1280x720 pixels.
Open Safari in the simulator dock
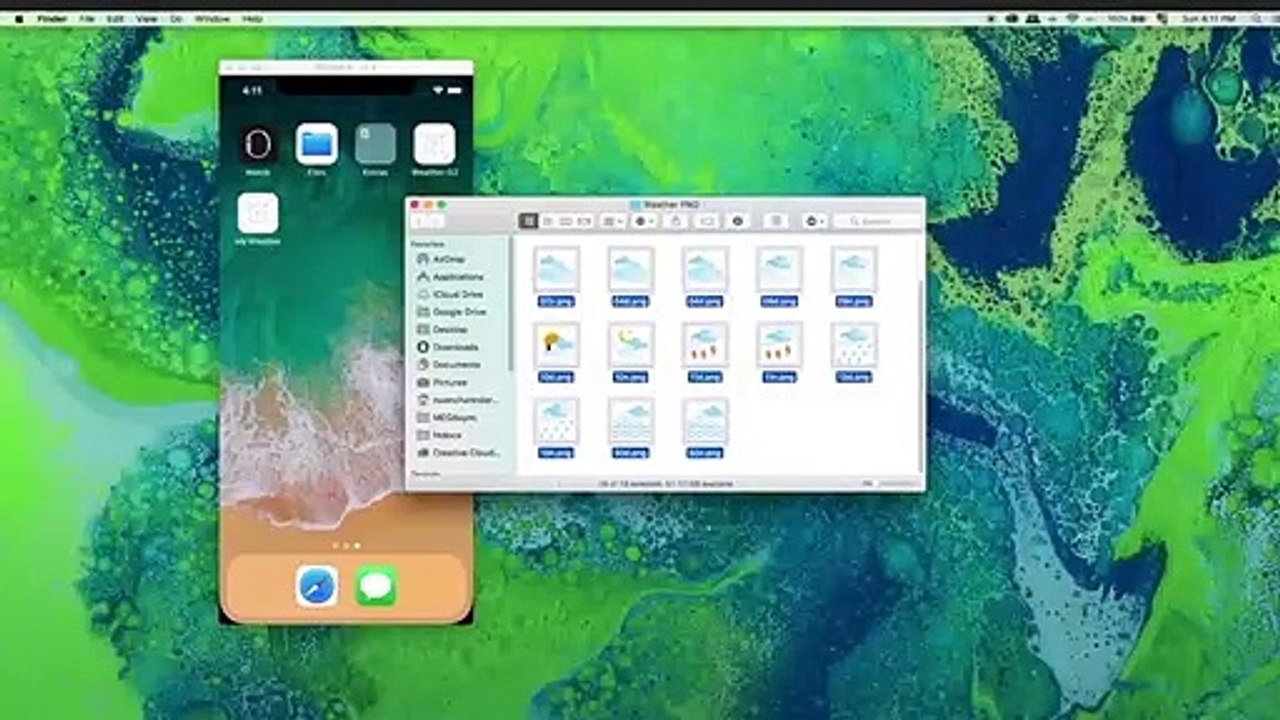tap(317, 586)
